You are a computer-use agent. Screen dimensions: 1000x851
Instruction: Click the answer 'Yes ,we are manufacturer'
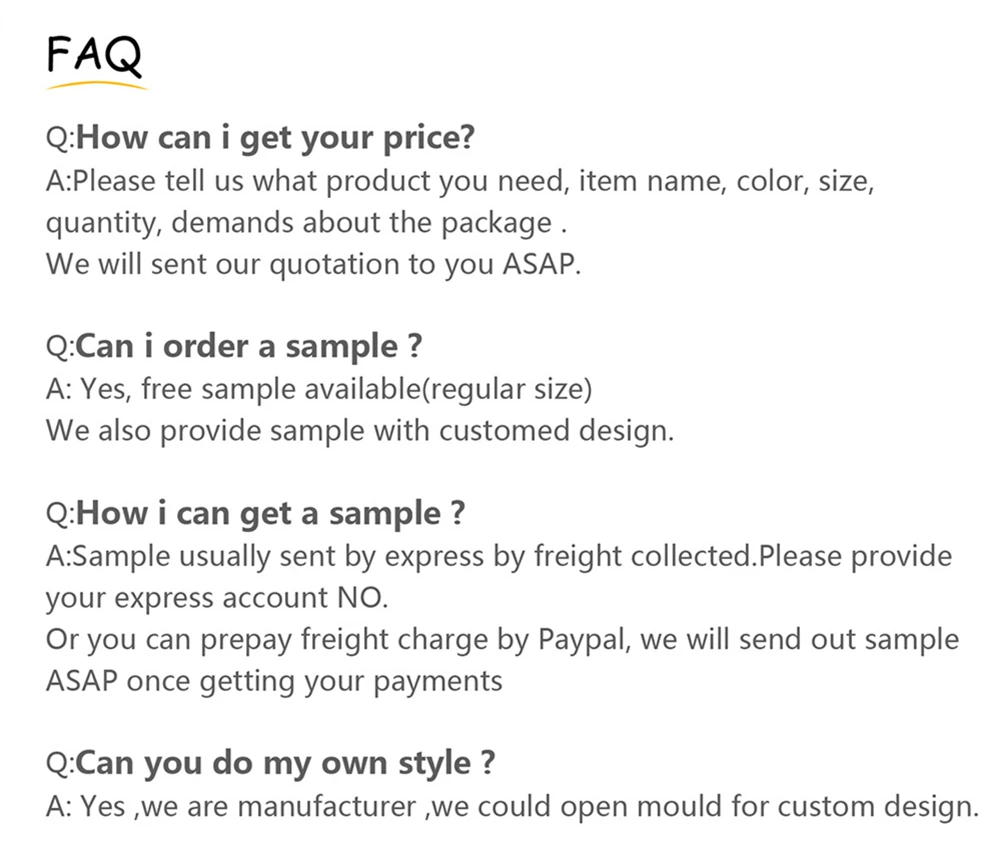pos(249,806)
